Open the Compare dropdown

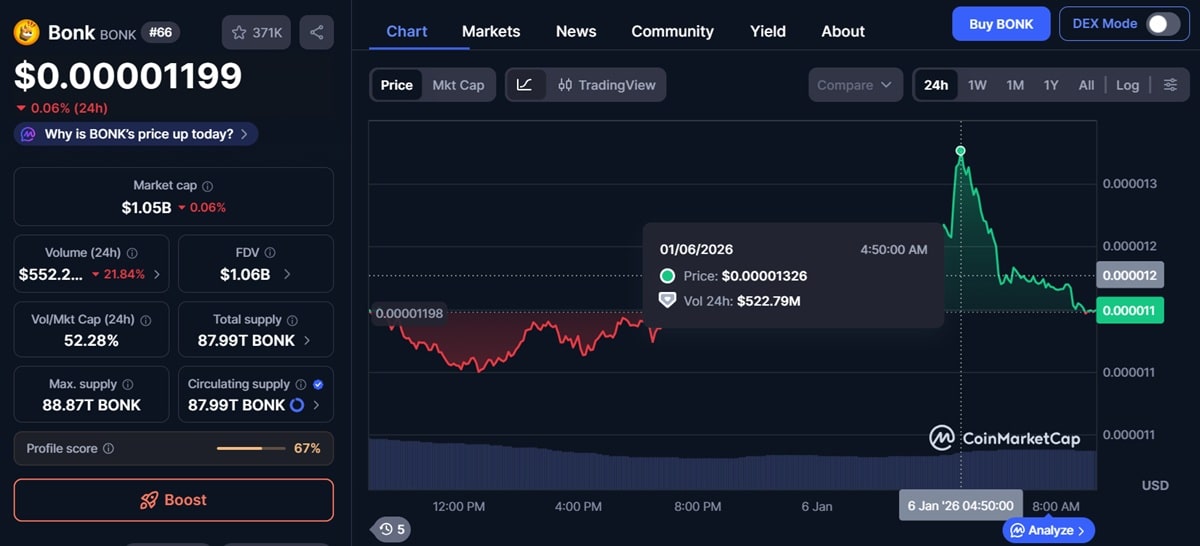click(855, 85)
